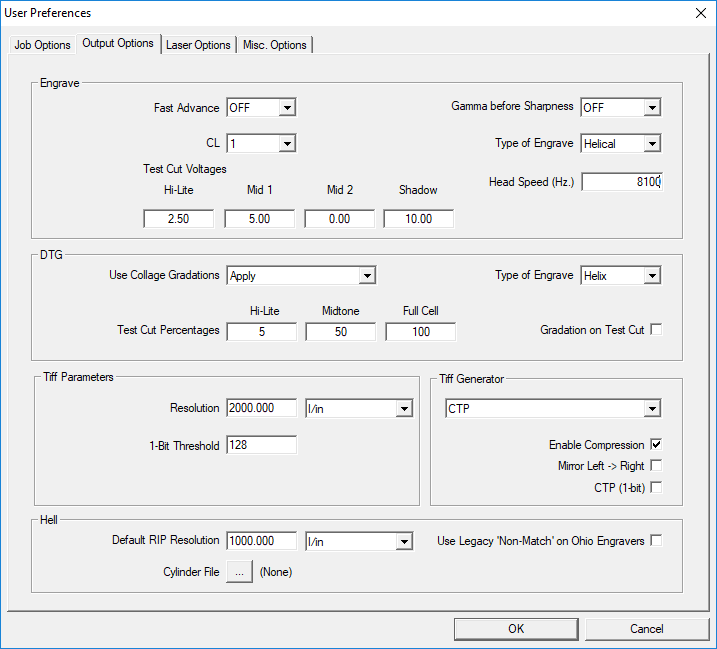Click the Head Speed (Hz.) input field
Viewport: 717px width, 649px height.
tap(621, 182)
